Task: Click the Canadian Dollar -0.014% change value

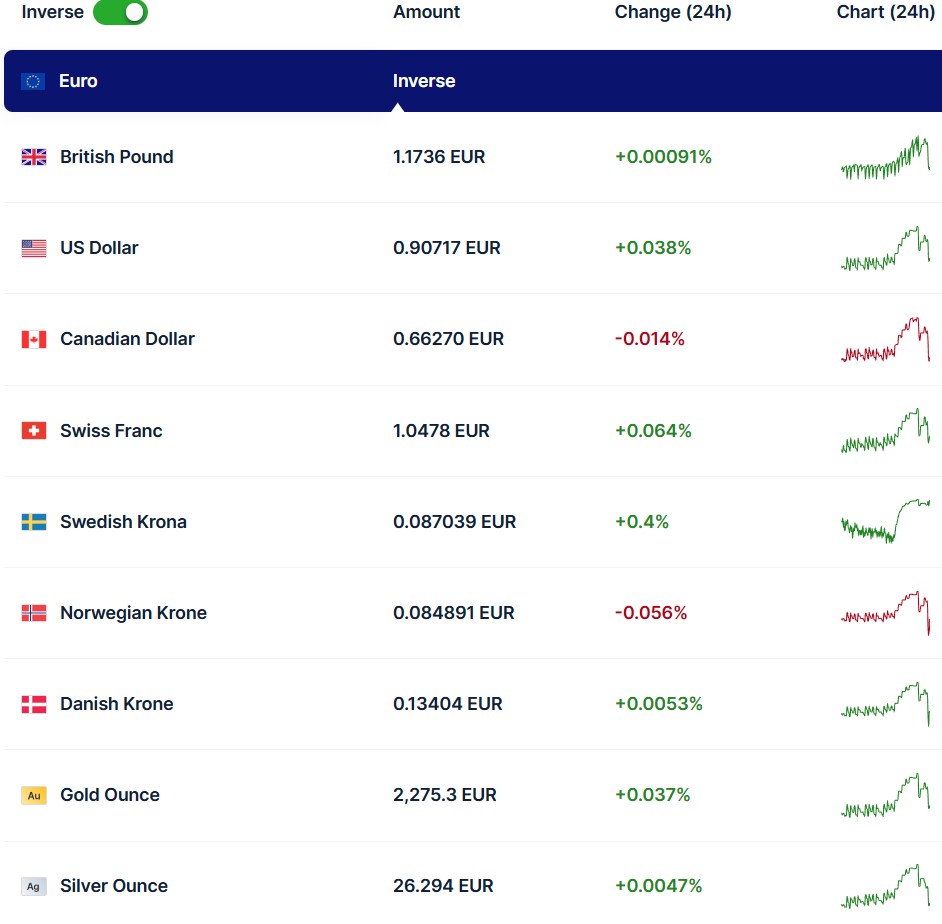Action: pos(650,339)
